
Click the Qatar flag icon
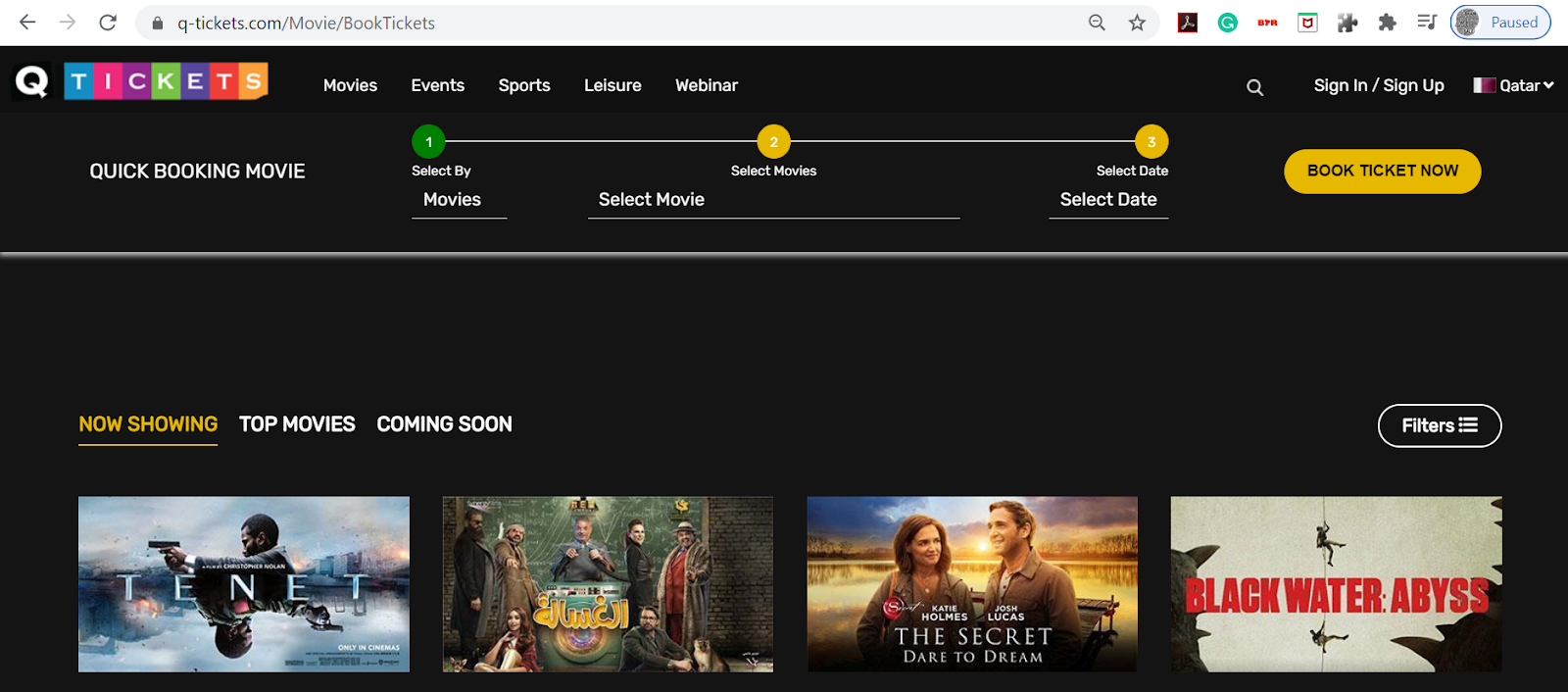click(x=1484, y=85)
